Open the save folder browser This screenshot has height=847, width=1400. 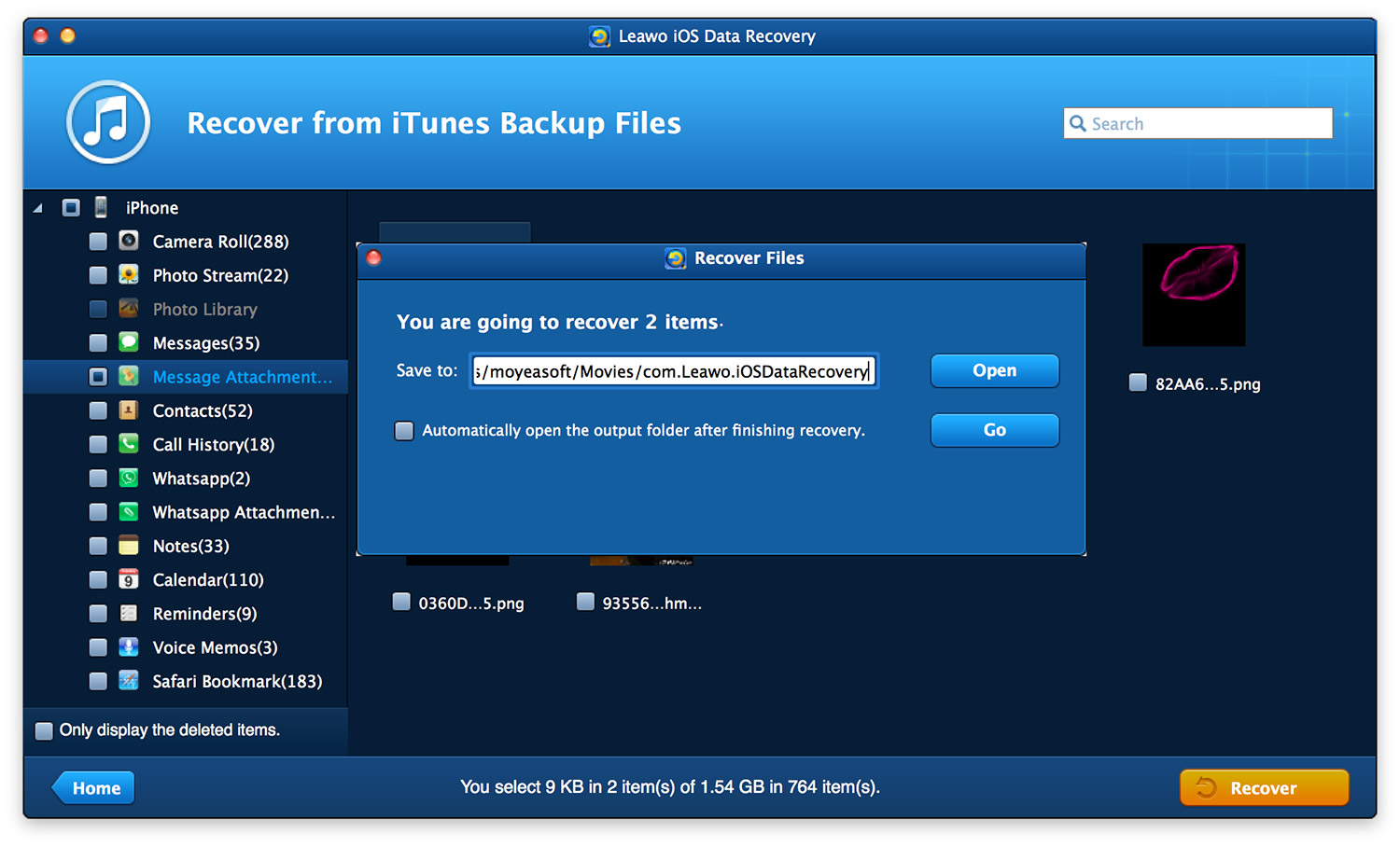995,370
